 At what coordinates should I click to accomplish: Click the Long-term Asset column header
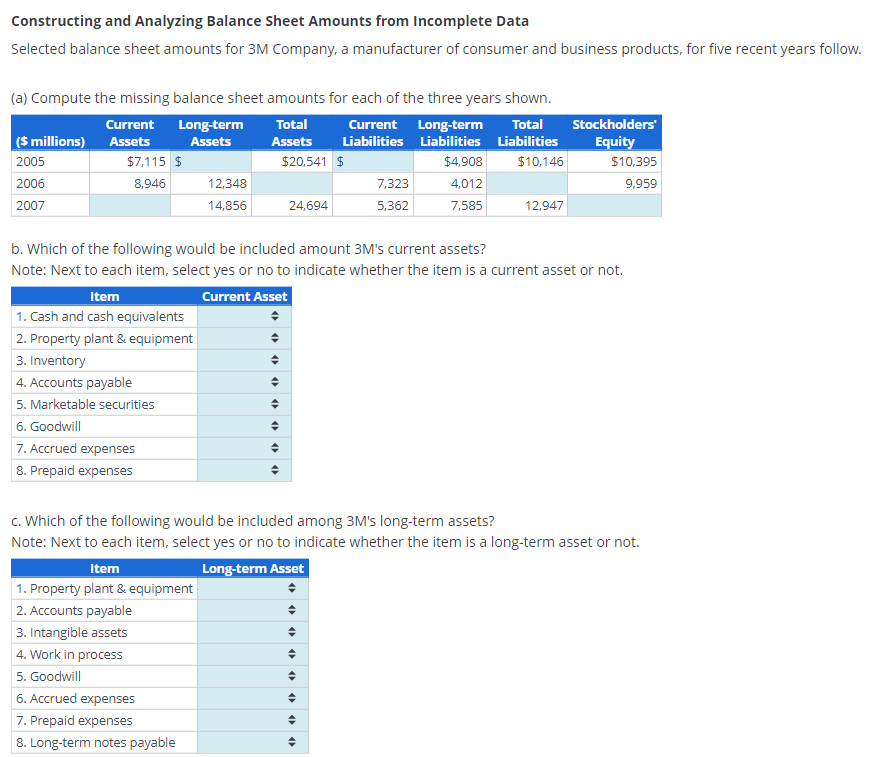coord(253,569)
